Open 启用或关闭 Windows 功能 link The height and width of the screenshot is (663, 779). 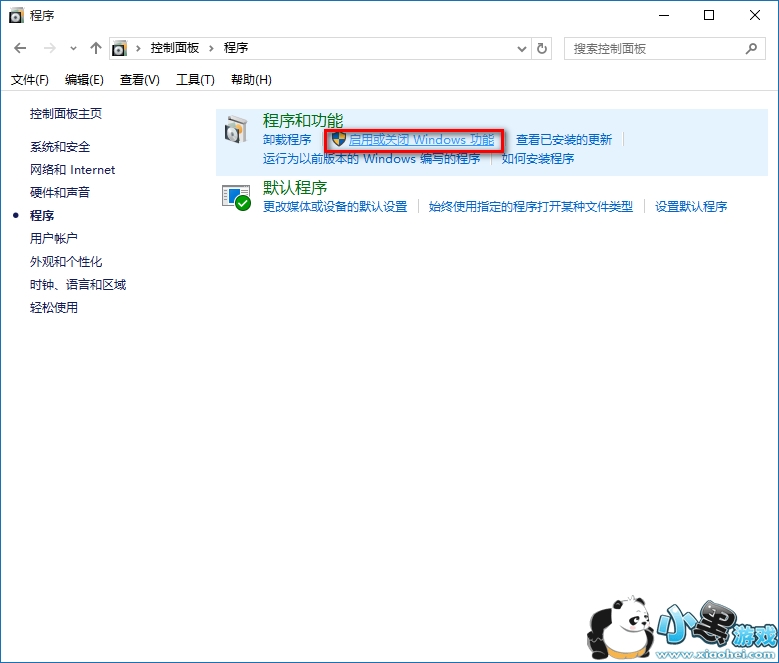pyautogui.click(x=421, y=140)
